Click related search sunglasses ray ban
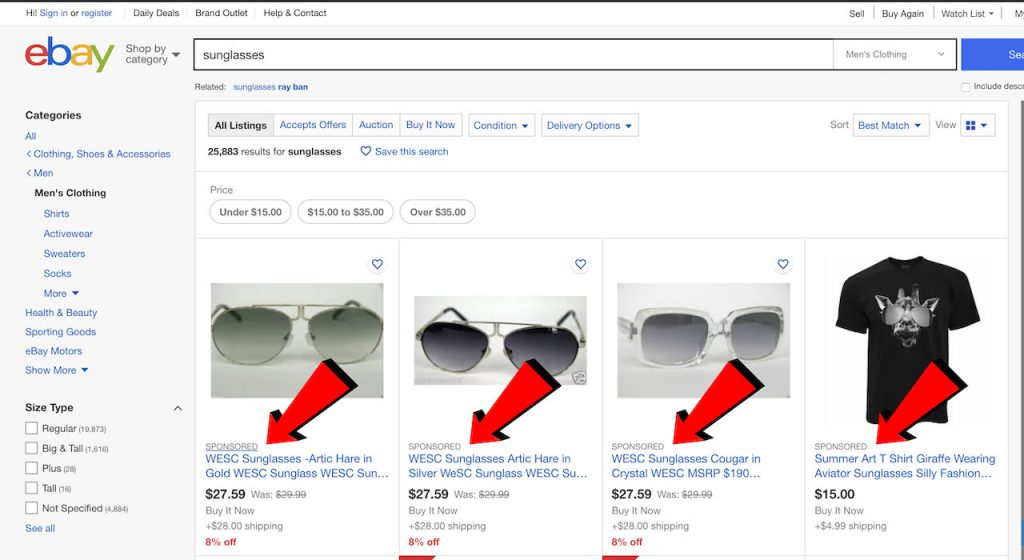This screenshot has width=1024, height=560. (270, 87)
